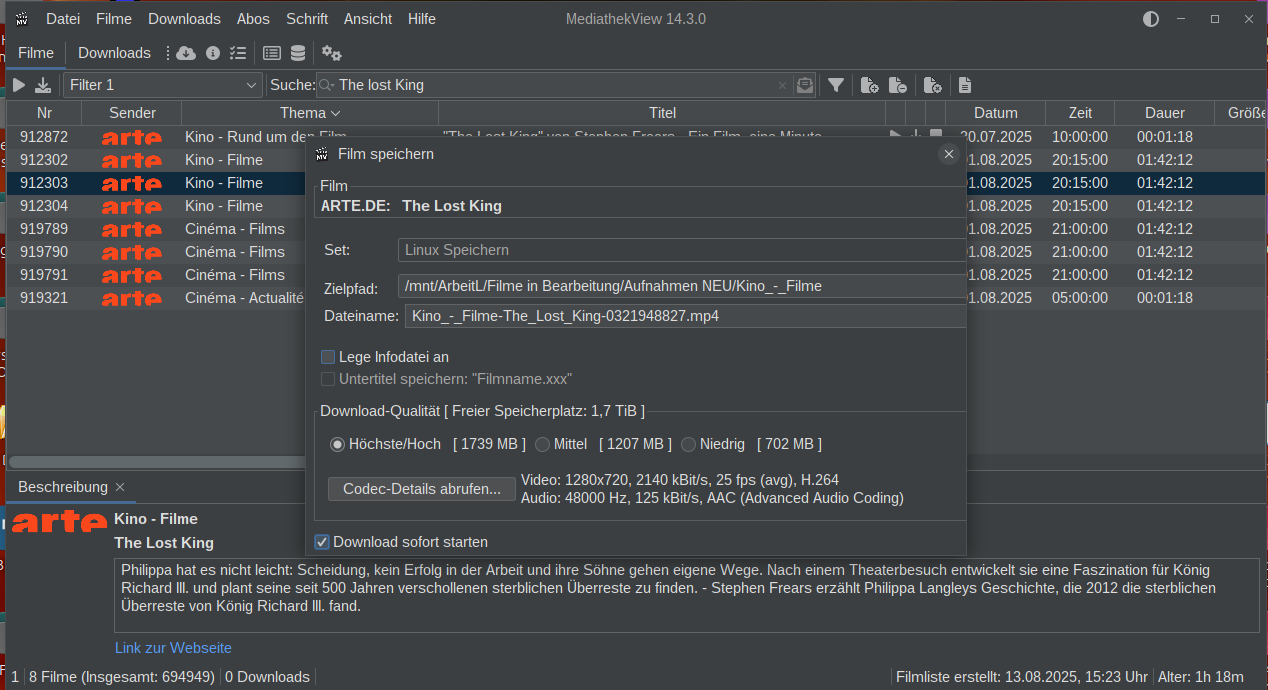Click the file-plus icon in toolbar
Viewport: 1268px width, 690px height.
point(869,85)
